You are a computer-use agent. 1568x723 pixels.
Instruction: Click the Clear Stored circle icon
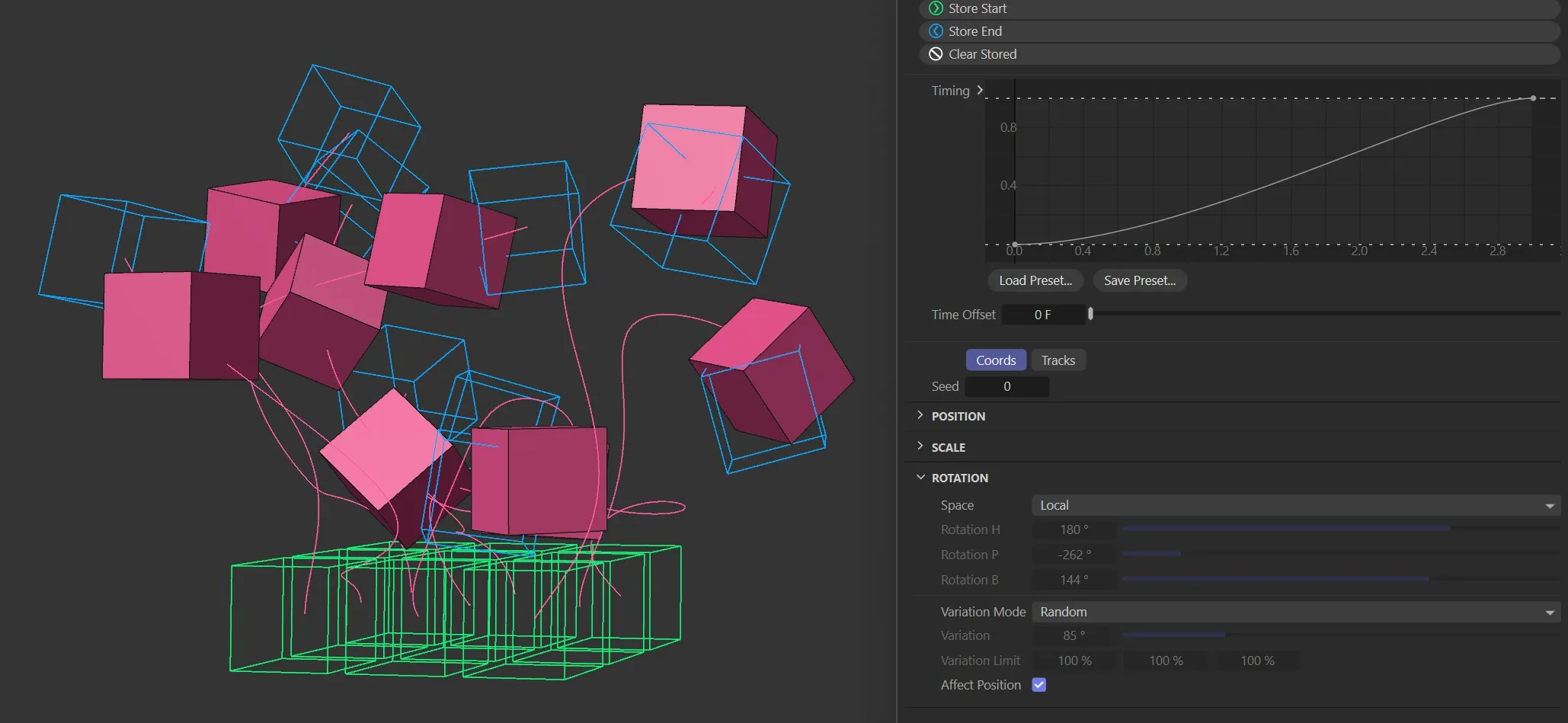pyautogui.click(x=936, y=54)
